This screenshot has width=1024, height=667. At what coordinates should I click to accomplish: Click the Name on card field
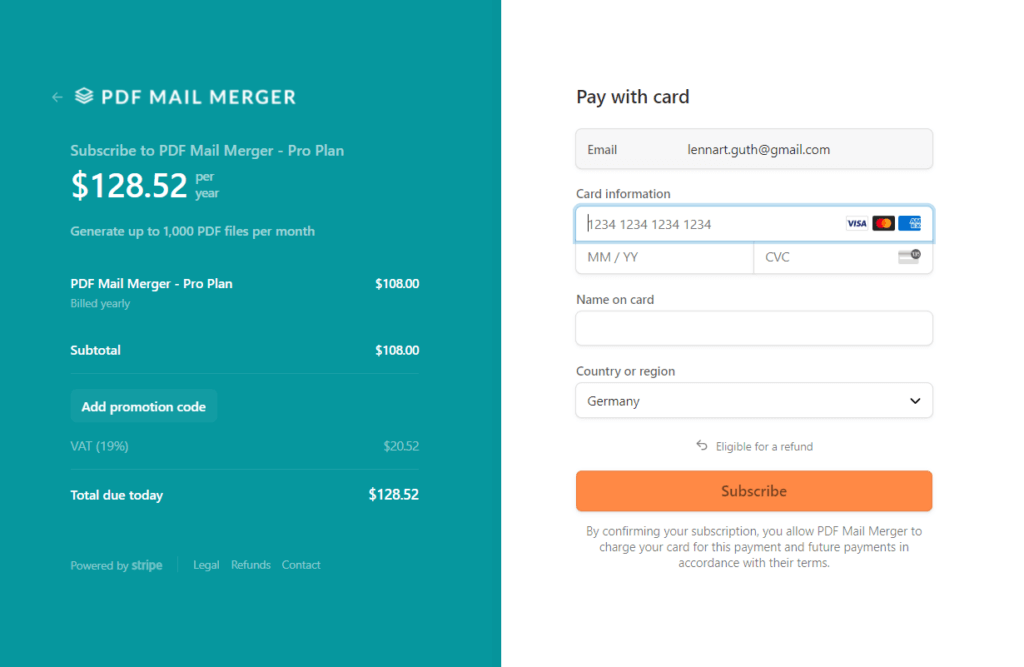pyautogui.click(x=753, y=328)
